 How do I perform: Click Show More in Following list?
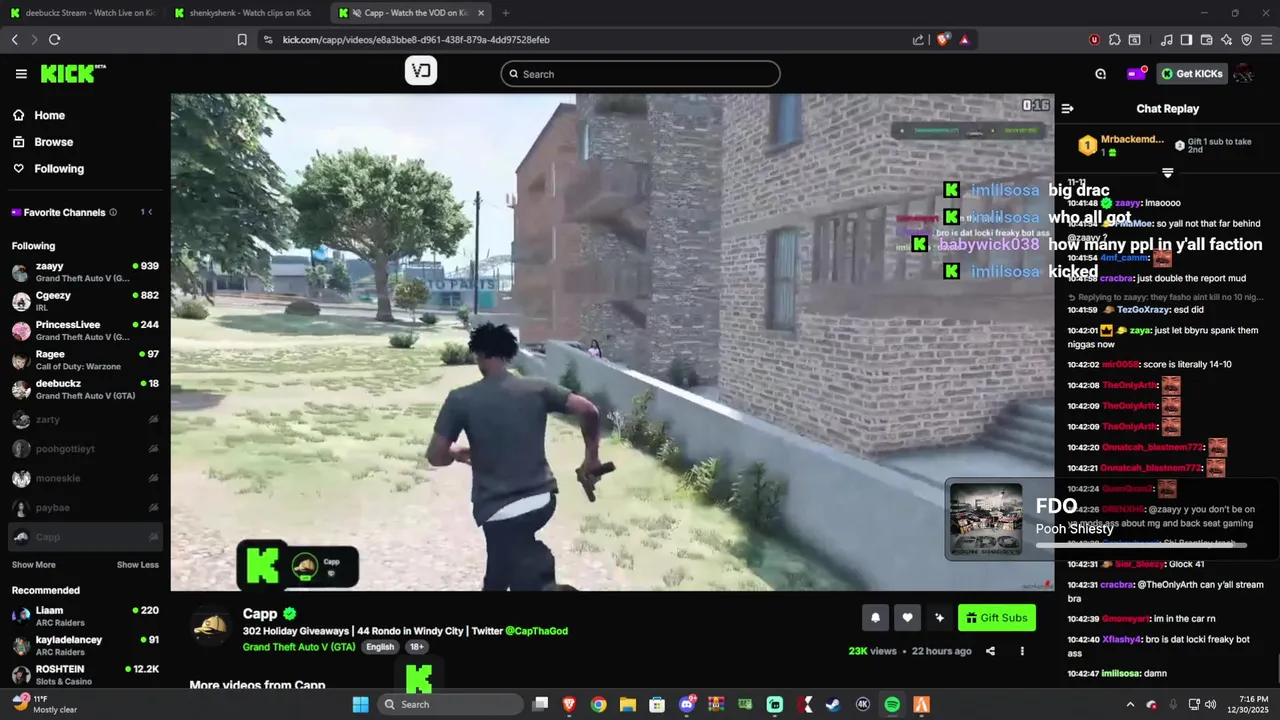34,565
